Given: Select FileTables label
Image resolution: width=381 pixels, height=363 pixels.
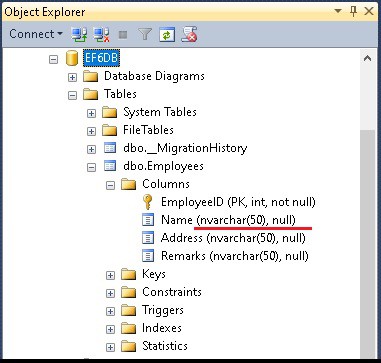Looking at the screenshot, I should 148,130.
